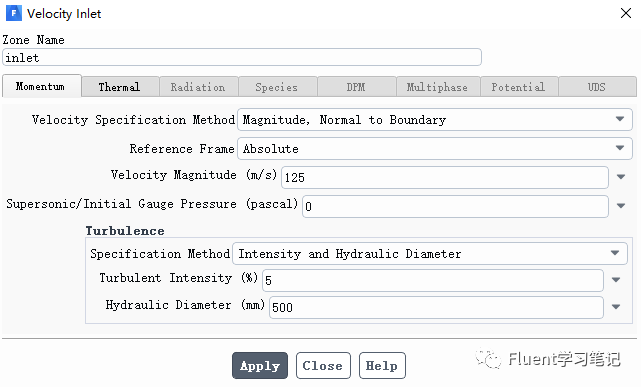Image resolution: width=641 pixels, height=387 pixels.
Task: Click the Hydraulic Diameter value field
Action: pos(436,307)
